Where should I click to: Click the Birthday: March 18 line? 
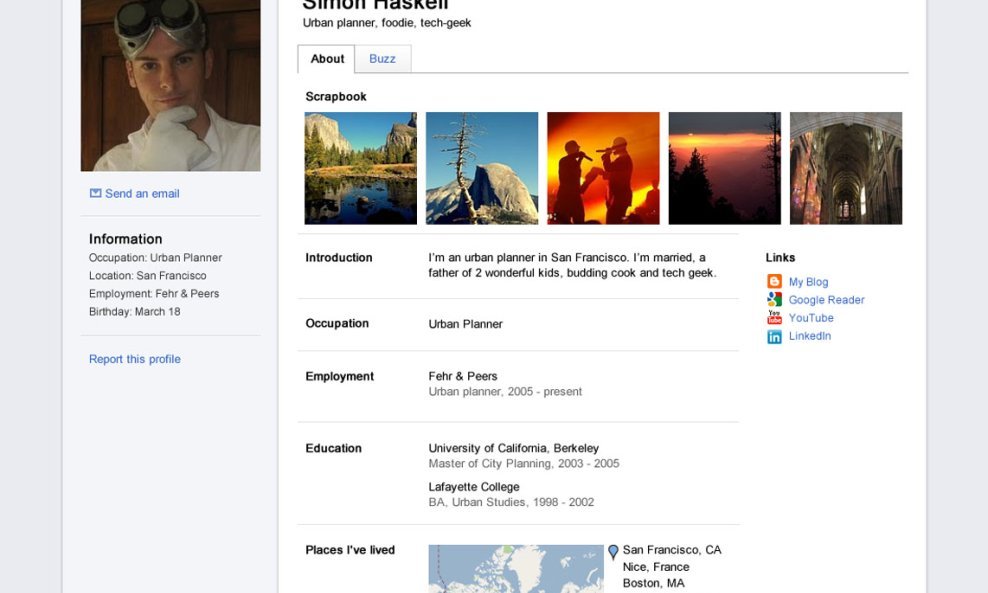[x=134, y=311]
